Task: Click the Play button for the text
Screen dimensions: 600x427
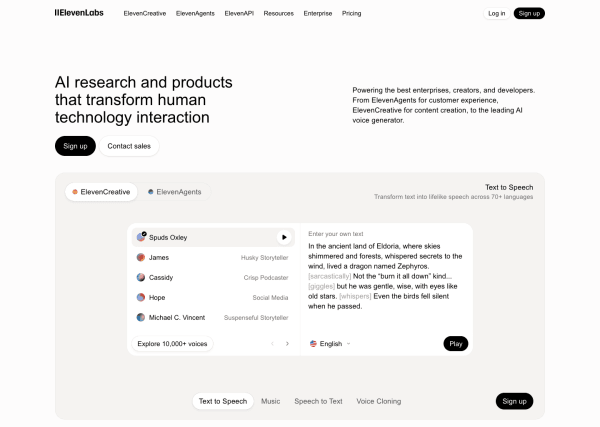Action: 456,344
